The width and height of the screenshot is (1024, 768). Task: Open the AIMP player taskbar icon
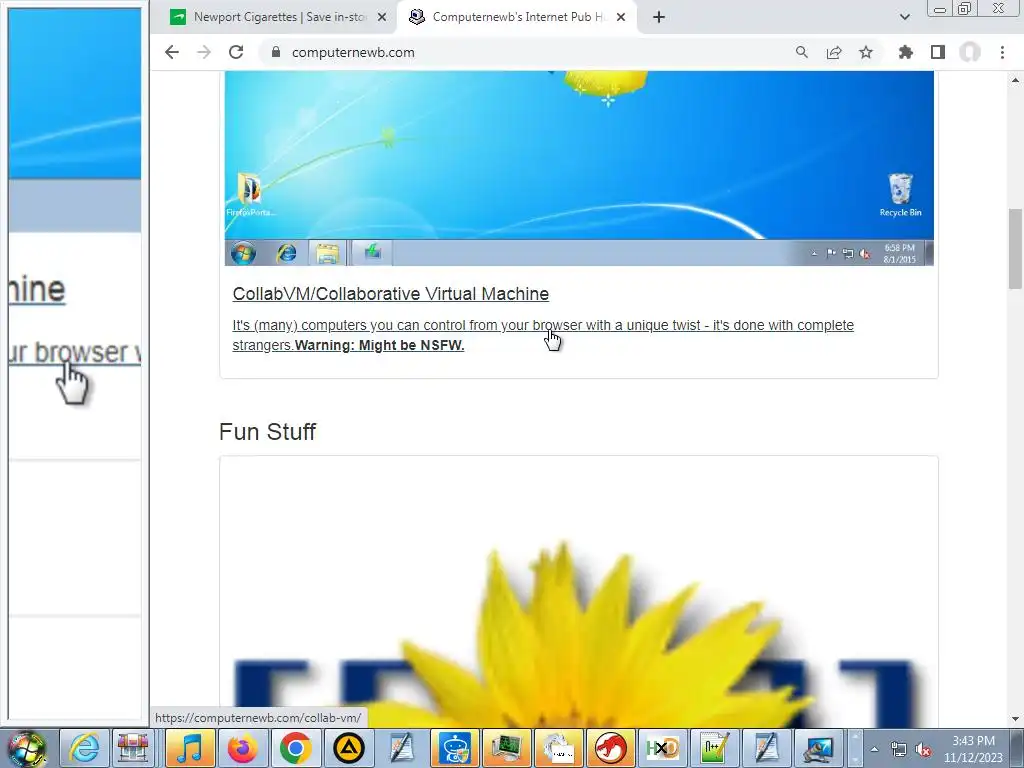(x=348, y=748)
